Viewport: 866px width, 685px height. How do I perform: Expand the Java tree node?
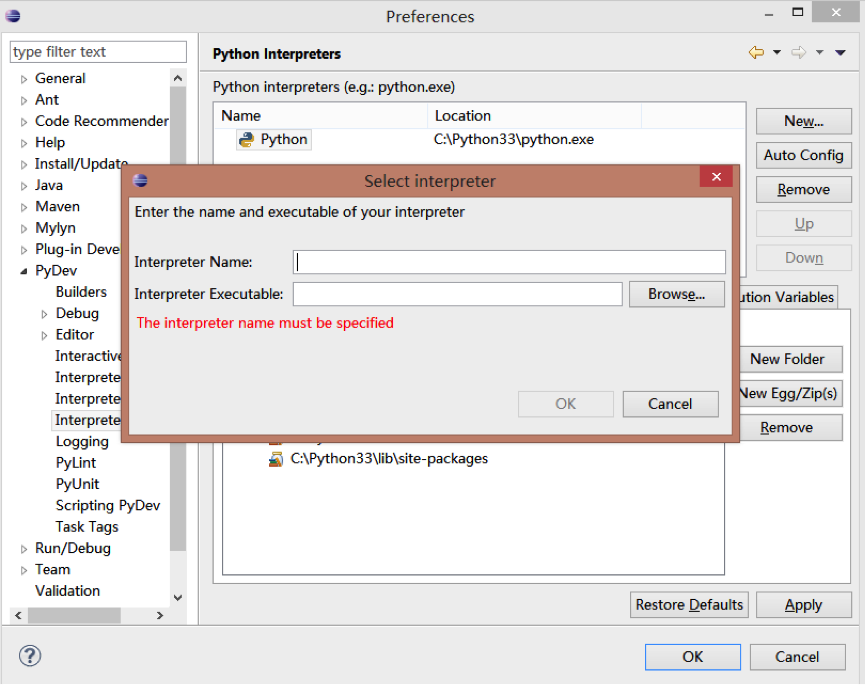click(24, 186)
